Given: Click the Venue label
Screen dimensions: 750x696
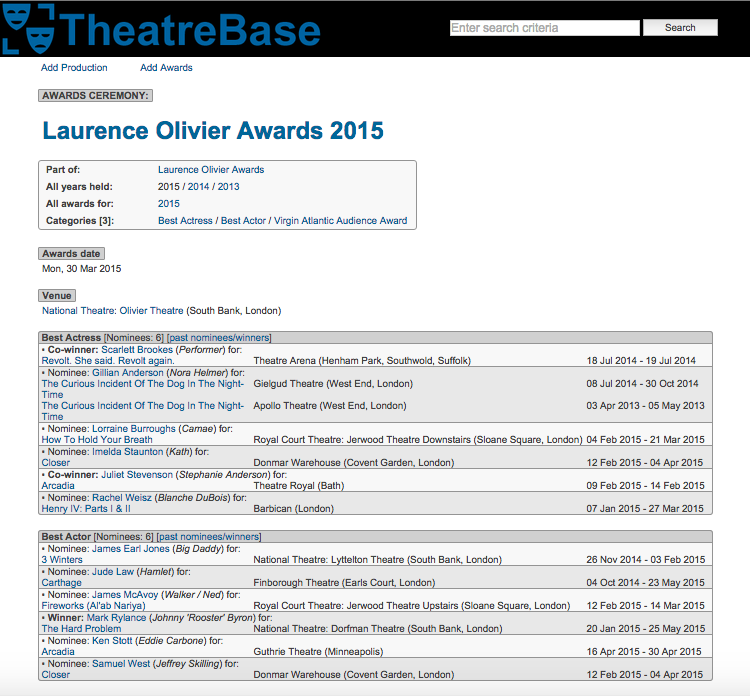Looking at the screenshot, I should tap(57, 296).
